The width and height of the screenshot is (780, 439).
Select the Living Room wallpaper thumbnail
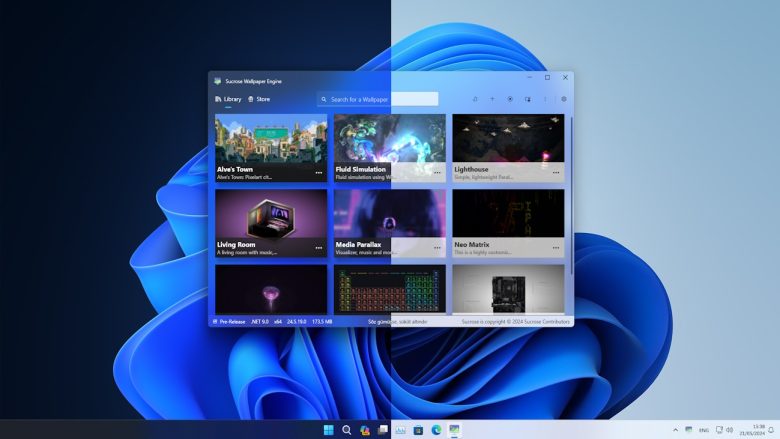pyautogui.click(x=271, y=215)
